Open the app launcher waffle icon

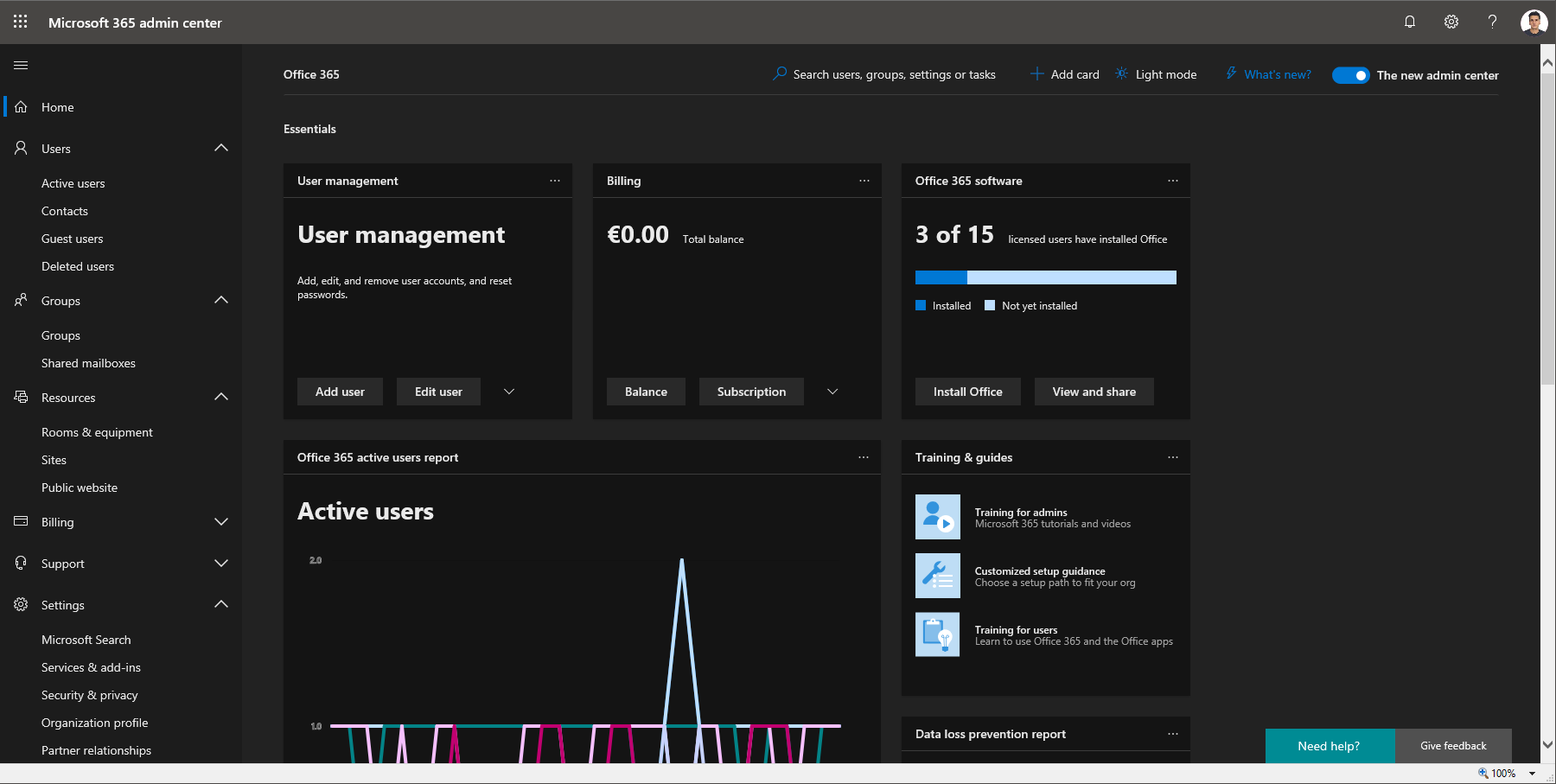[21, 22]
